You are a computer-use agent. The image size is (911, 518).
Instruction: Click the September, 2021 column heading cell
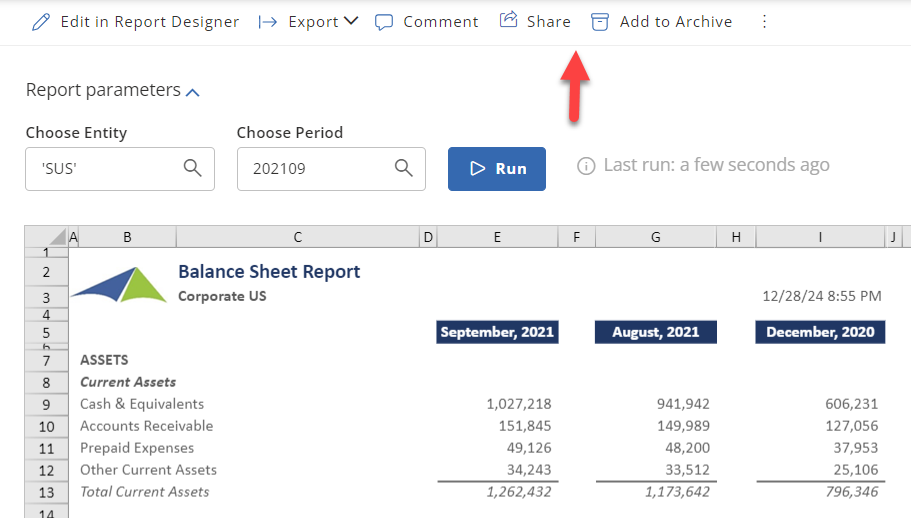497,332
